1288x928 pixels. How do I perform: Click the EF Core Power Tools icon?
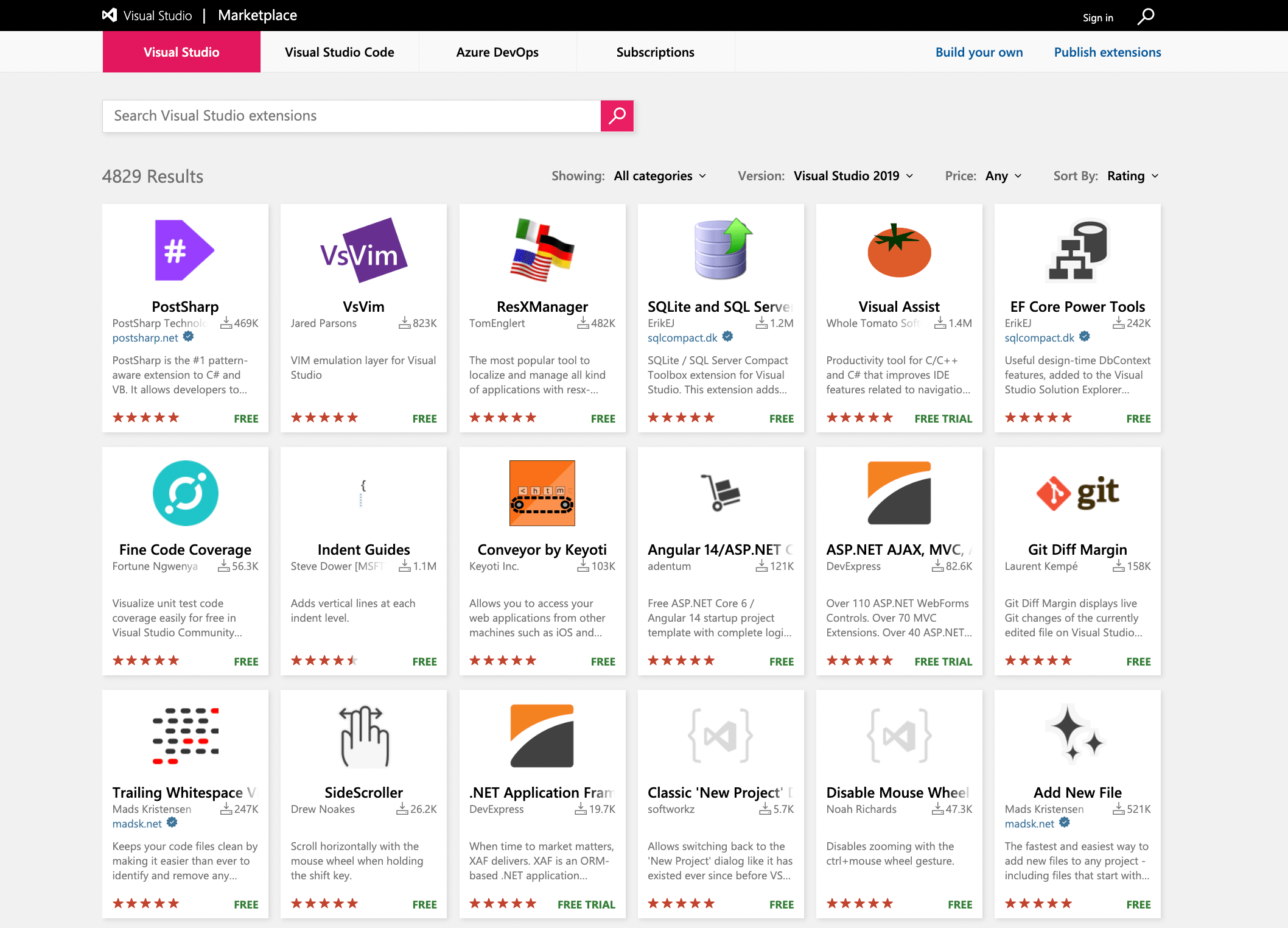(x=1077, y=250)
